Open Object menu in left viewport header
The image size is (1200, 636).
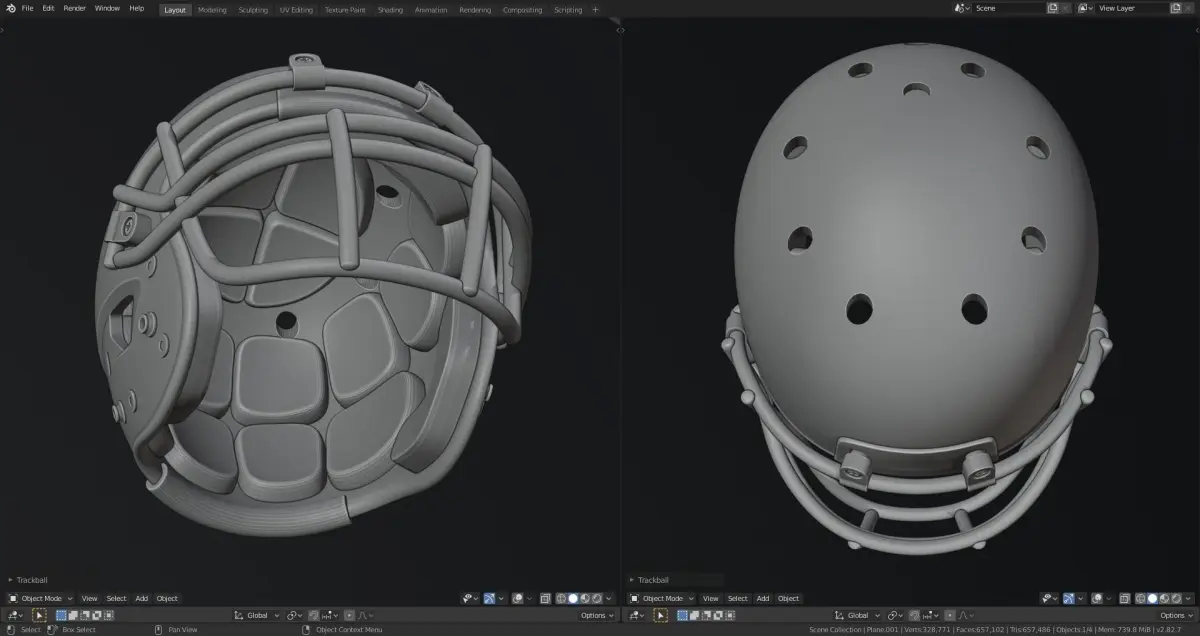coord(167,598)
